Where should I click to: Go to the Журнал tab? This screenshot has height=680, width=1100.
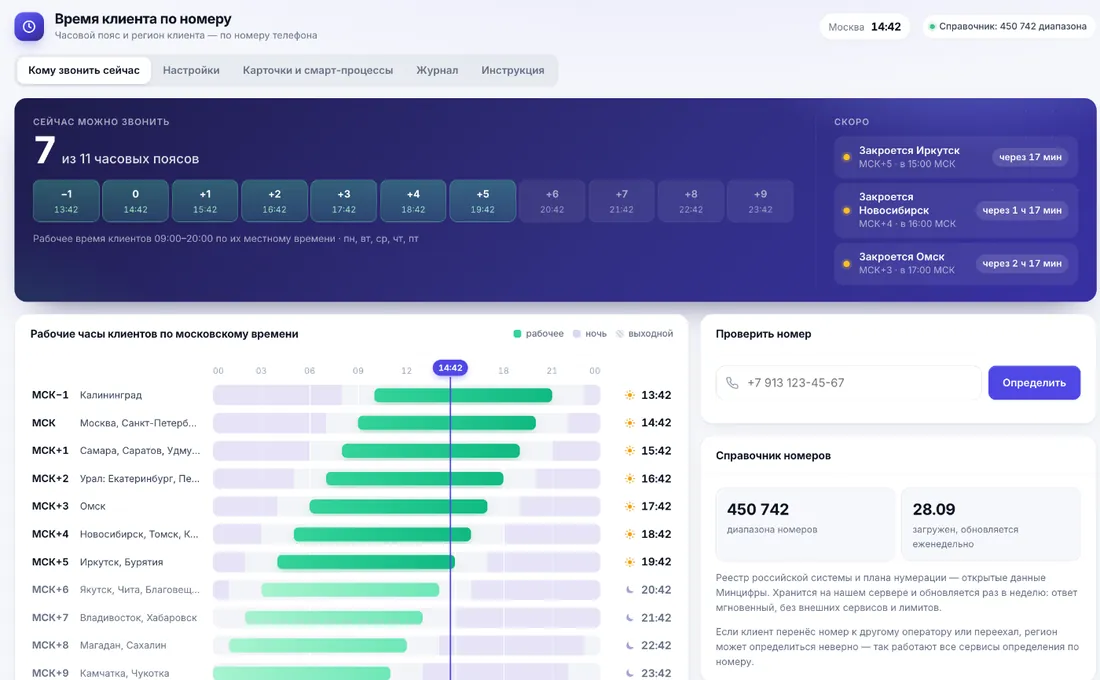437,70
